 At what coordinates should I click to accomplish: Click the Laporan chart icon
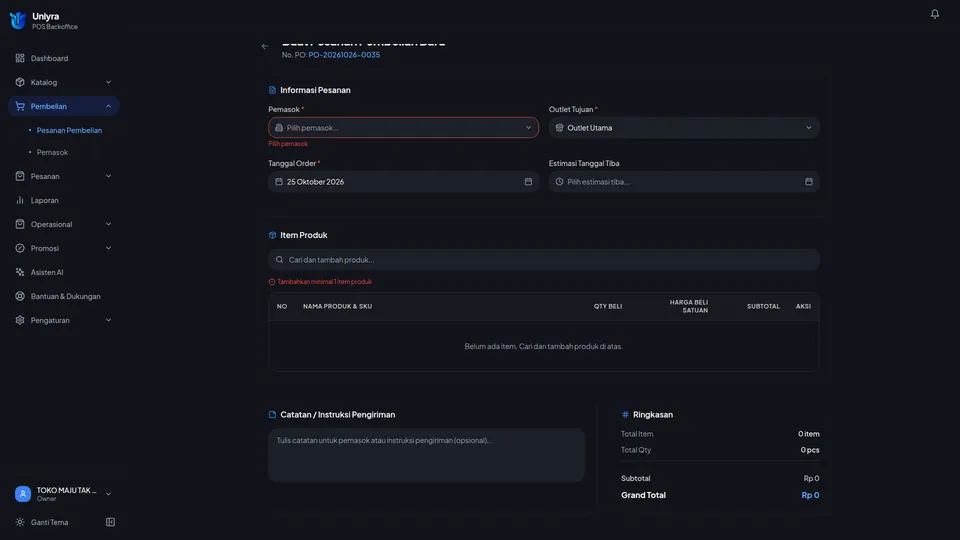(x=20, y=200)
